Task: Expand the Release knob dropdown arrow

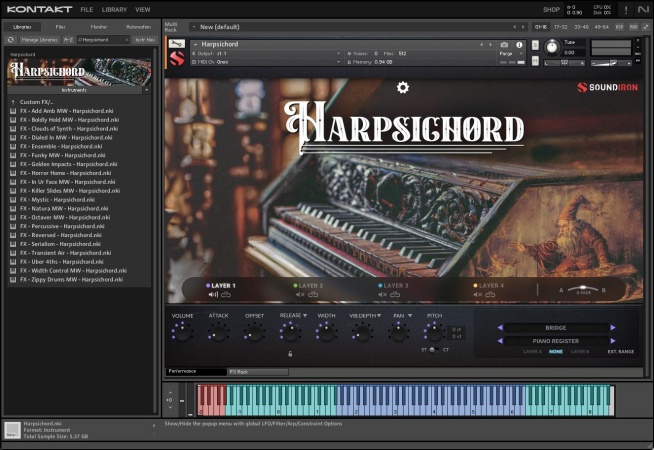Action: coord(304,316)
